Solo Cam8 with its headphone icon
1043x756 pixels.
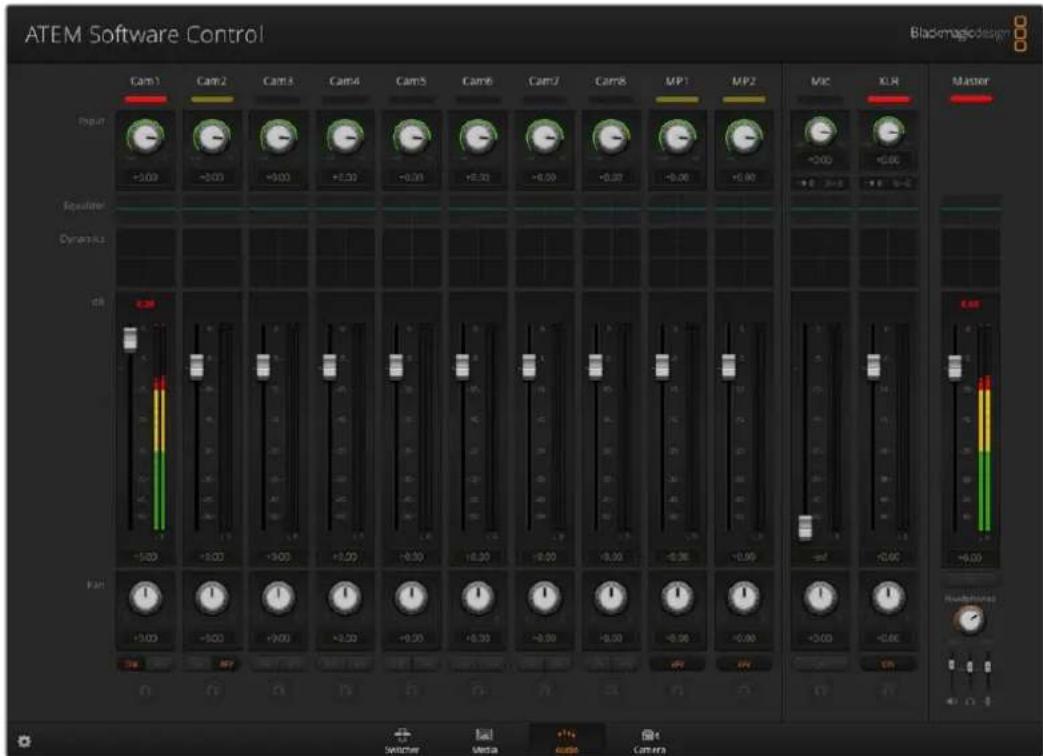pyautogui.click(x=611, y=691)
